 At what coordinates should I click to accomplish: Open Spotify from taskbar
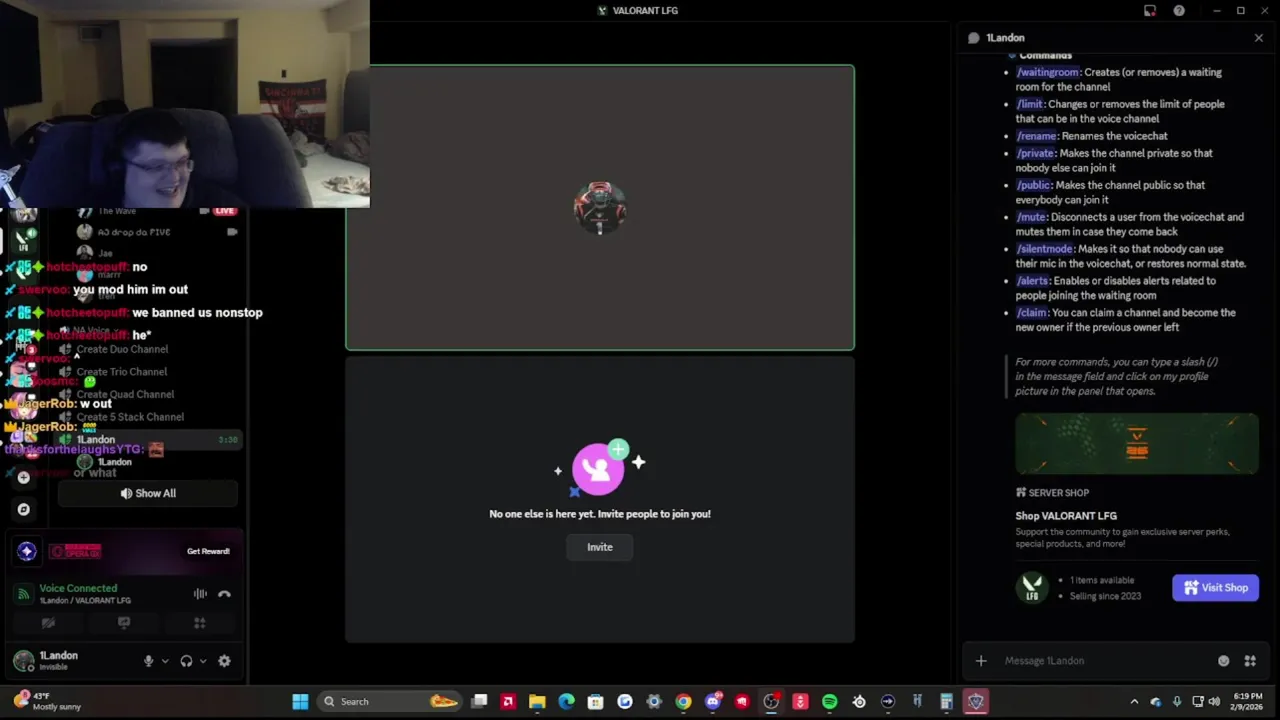coord(829,702)
